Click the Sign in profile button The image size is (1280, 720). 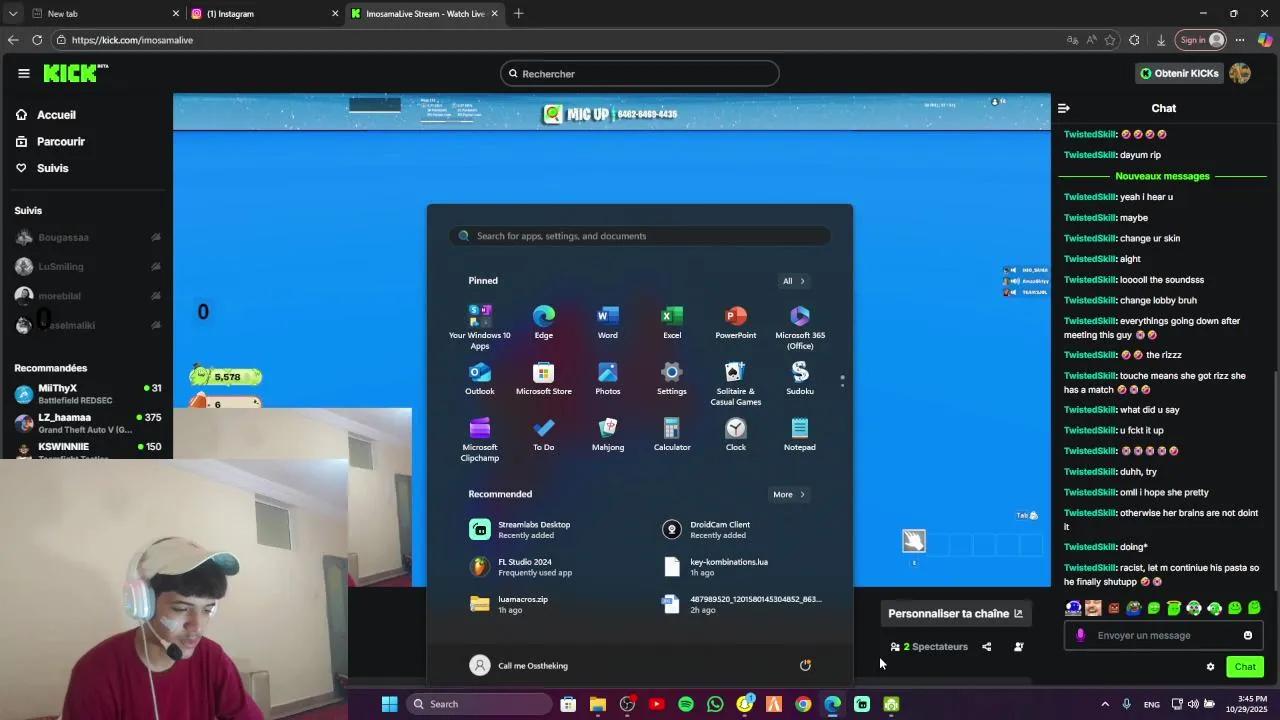[1201, 40]
